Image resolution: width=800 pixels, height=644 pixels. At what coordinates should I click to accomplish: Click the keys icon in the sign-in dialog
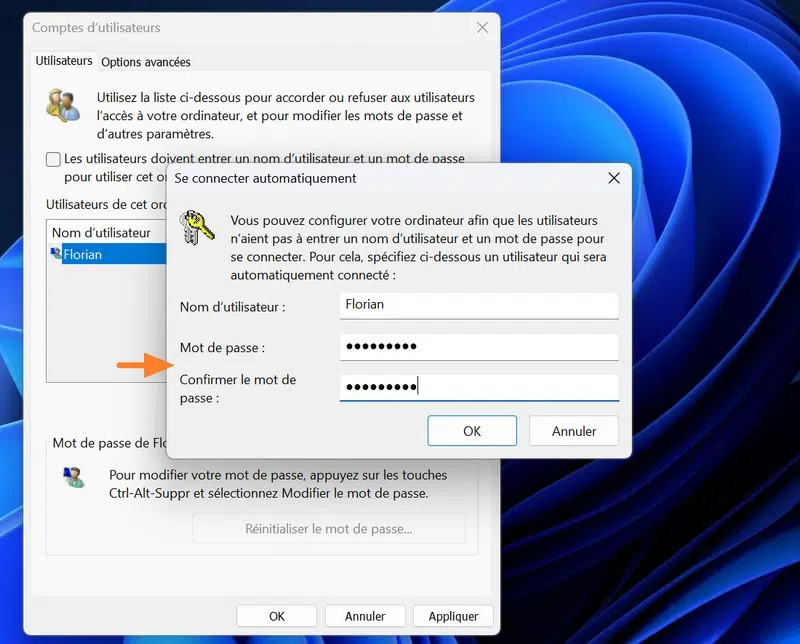[196, 228]
